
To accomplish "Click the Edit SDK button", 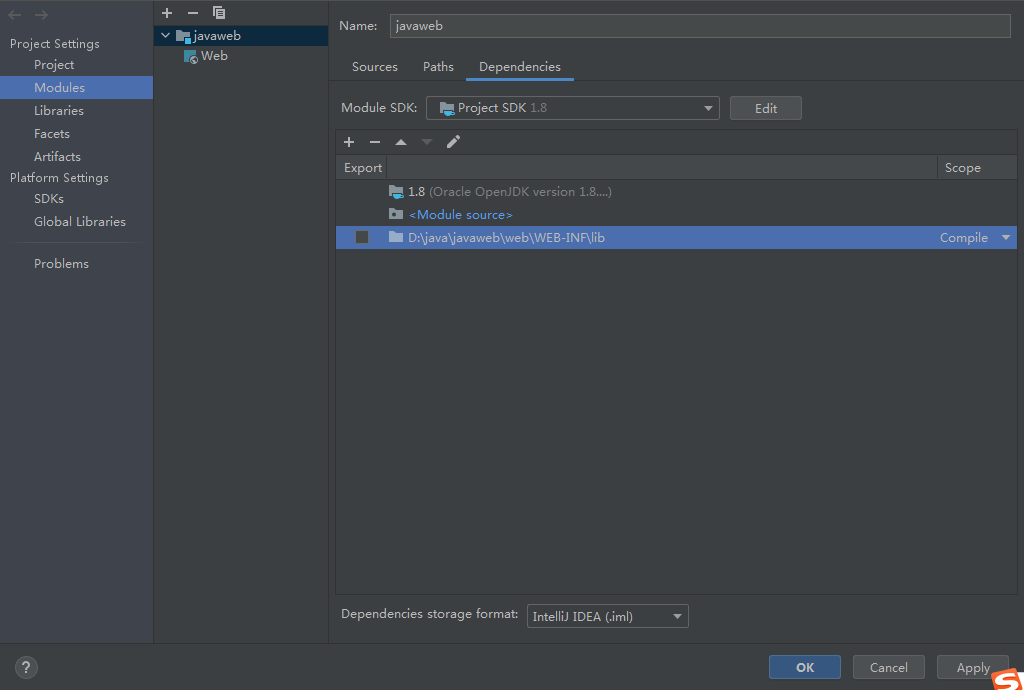I will (765, 108).
